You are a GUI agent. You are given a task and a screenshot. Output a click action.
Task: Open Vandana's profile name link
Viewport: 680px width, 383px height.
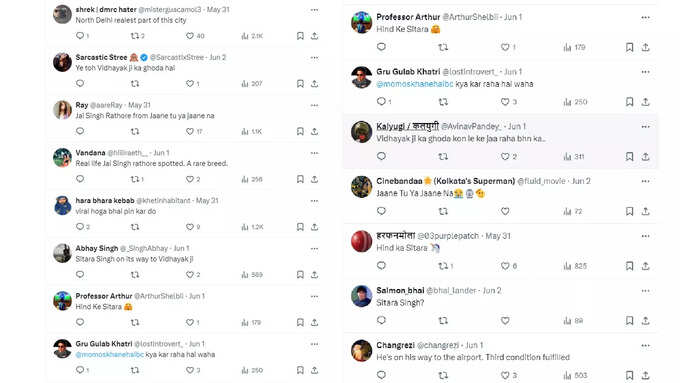coord(90,153)
